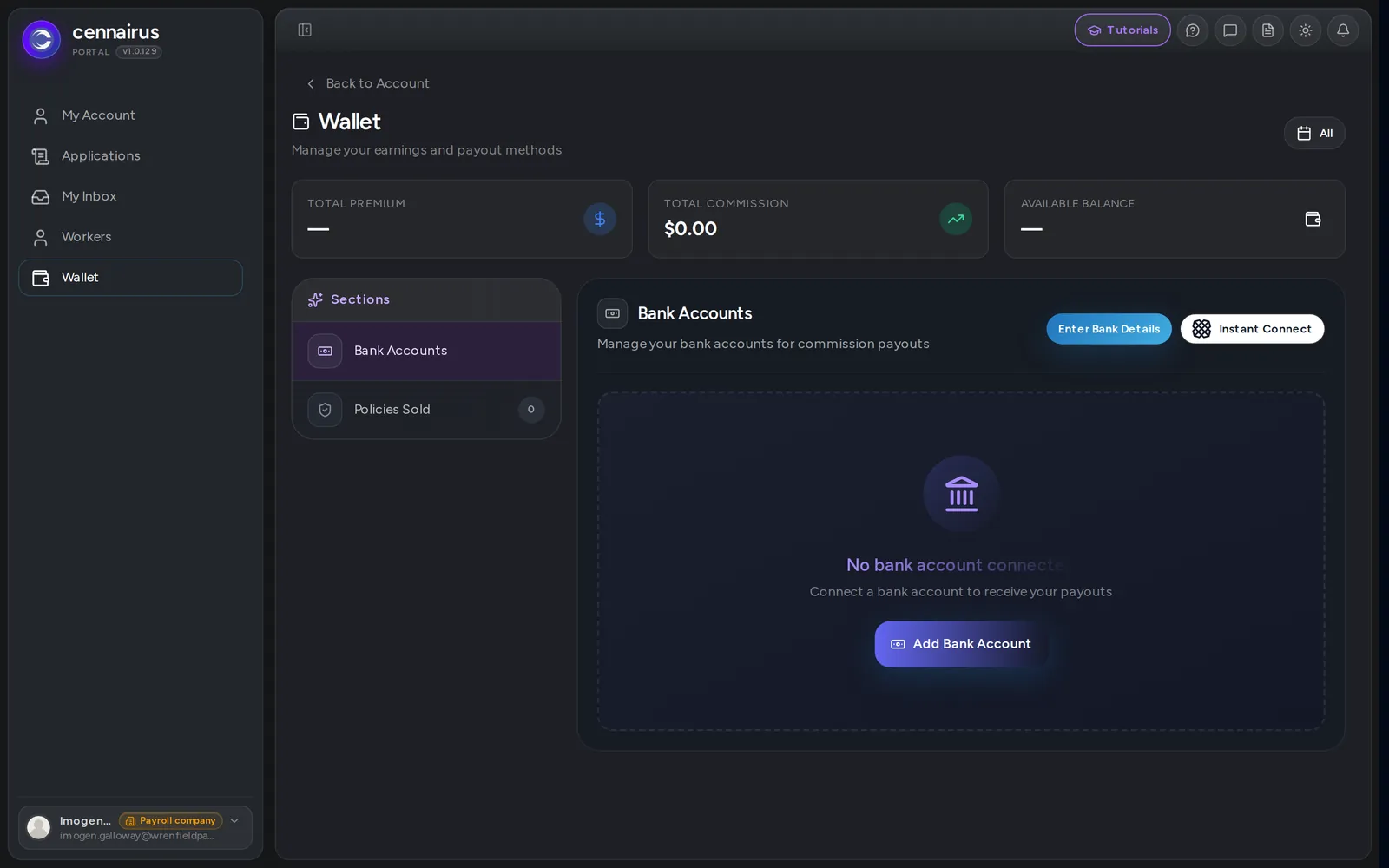Select Wallet in the sidebar
The height and width of the screenshot is (868, 1389).
click(x=130, y=278)
